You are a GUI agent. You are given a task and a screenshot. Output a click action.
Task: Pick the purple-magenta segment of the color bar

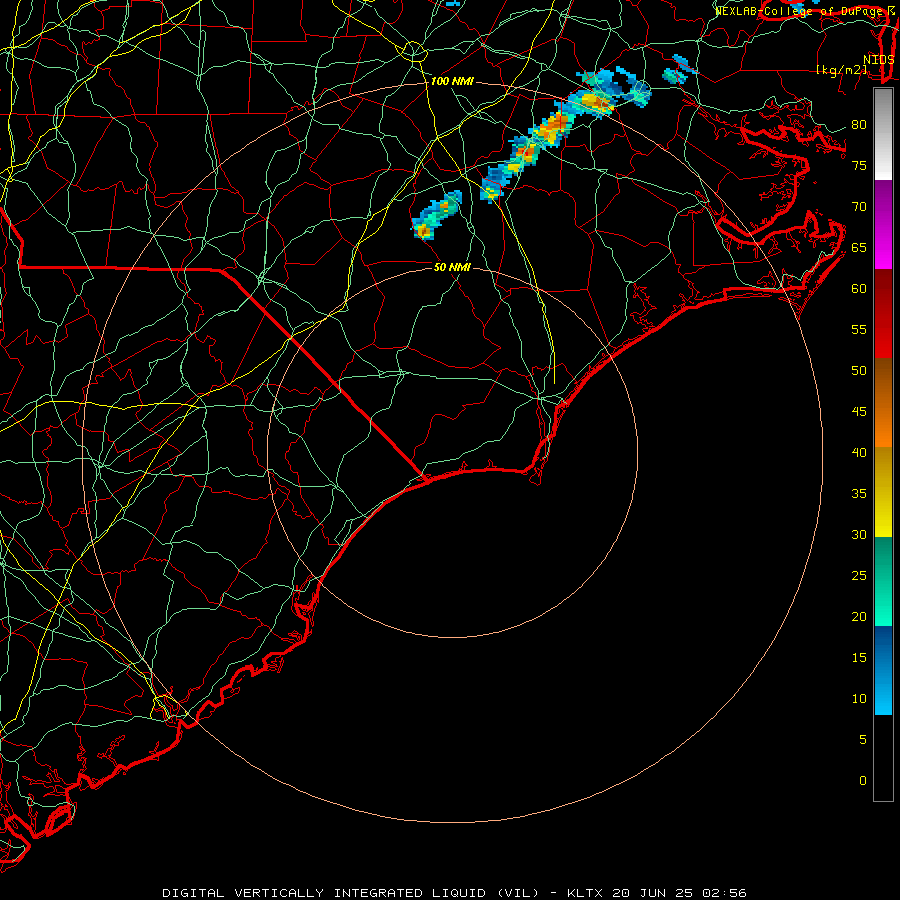883,225
